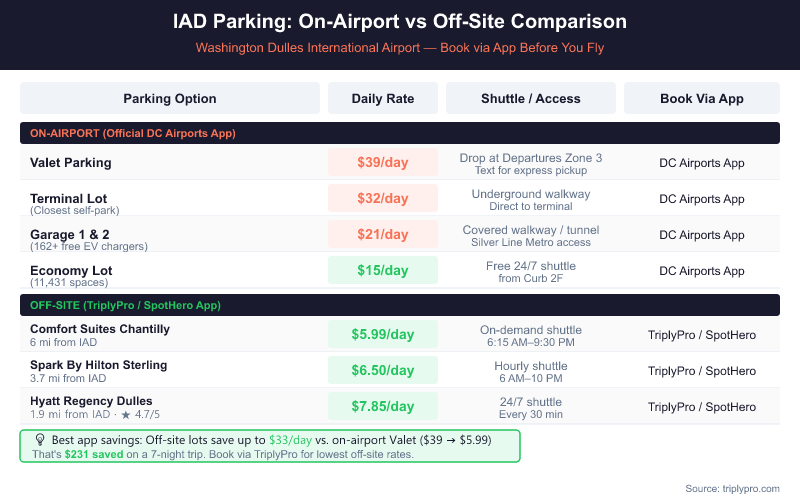Image resolution: width=800 pixels, height=500 pixels.
Task: Click the lightbulb icon beside Best app savings
Action: (x=40, y=439)
